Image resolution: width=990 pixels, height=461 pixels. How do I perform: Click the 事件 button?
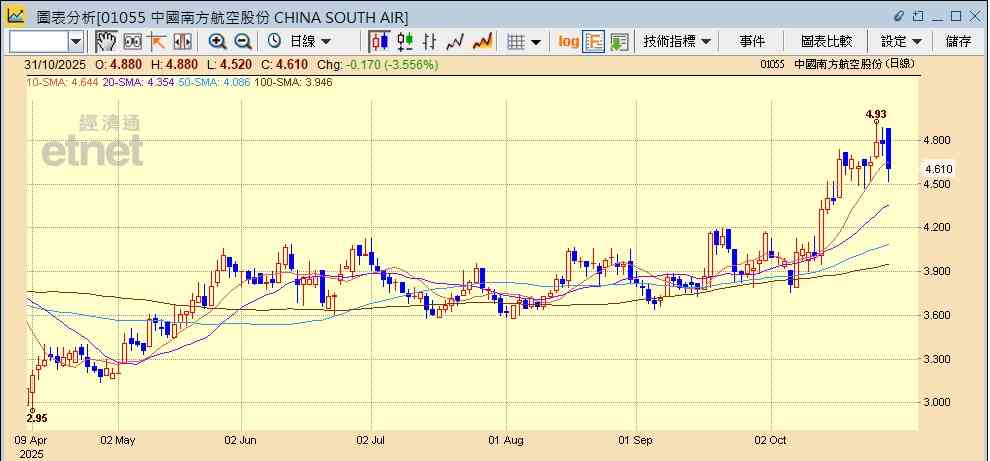click(x=752, y=41)
